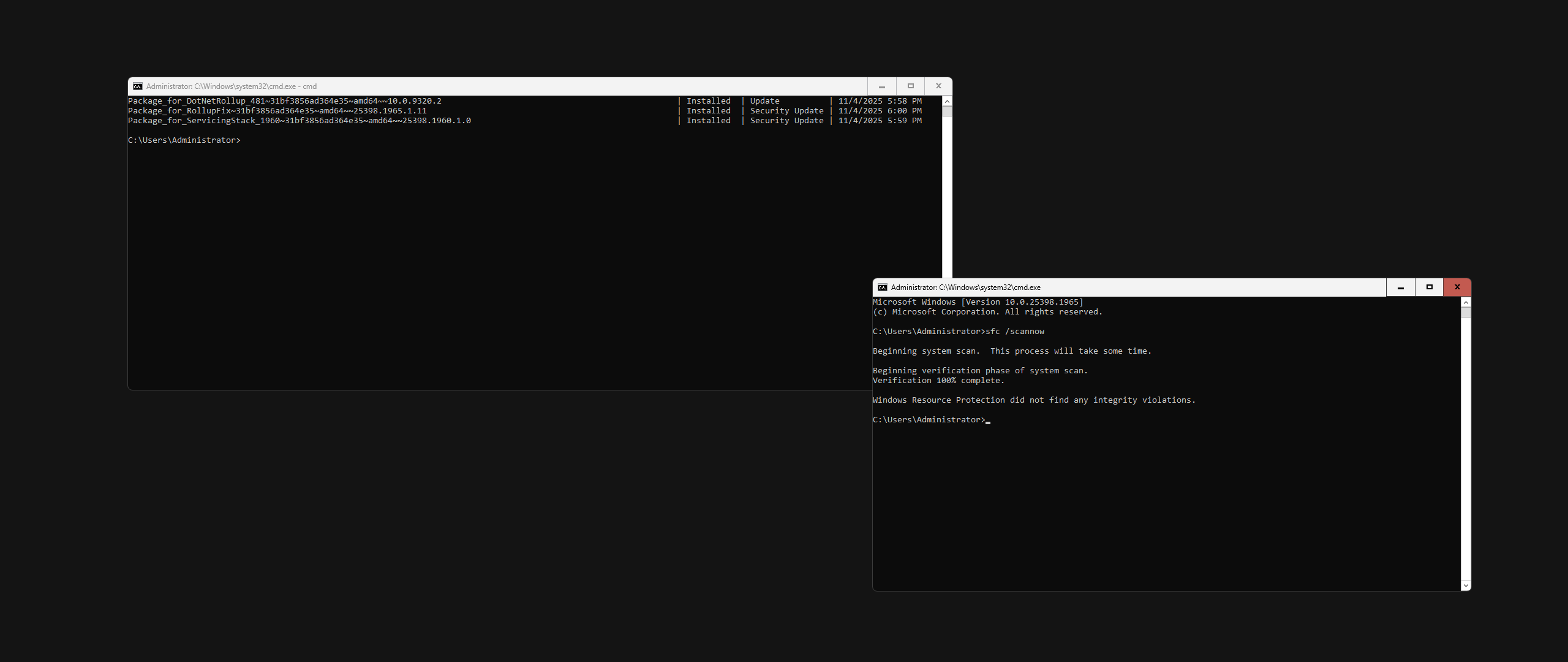The width and height of the screenshot is (1568, 662).
Task: Minimize the window titled cmd.exe - cmd
Action: click(882, 86)
